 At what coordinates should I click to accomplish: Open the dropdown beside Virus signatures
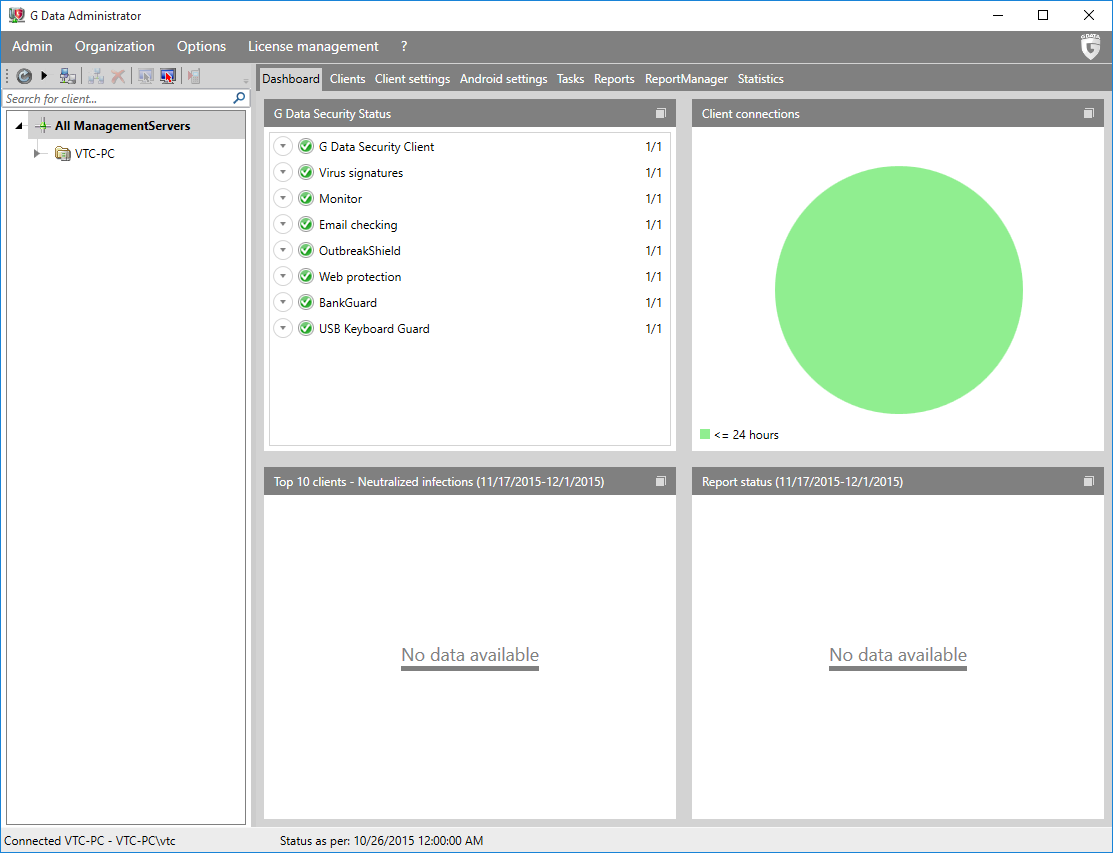[283, 173]
